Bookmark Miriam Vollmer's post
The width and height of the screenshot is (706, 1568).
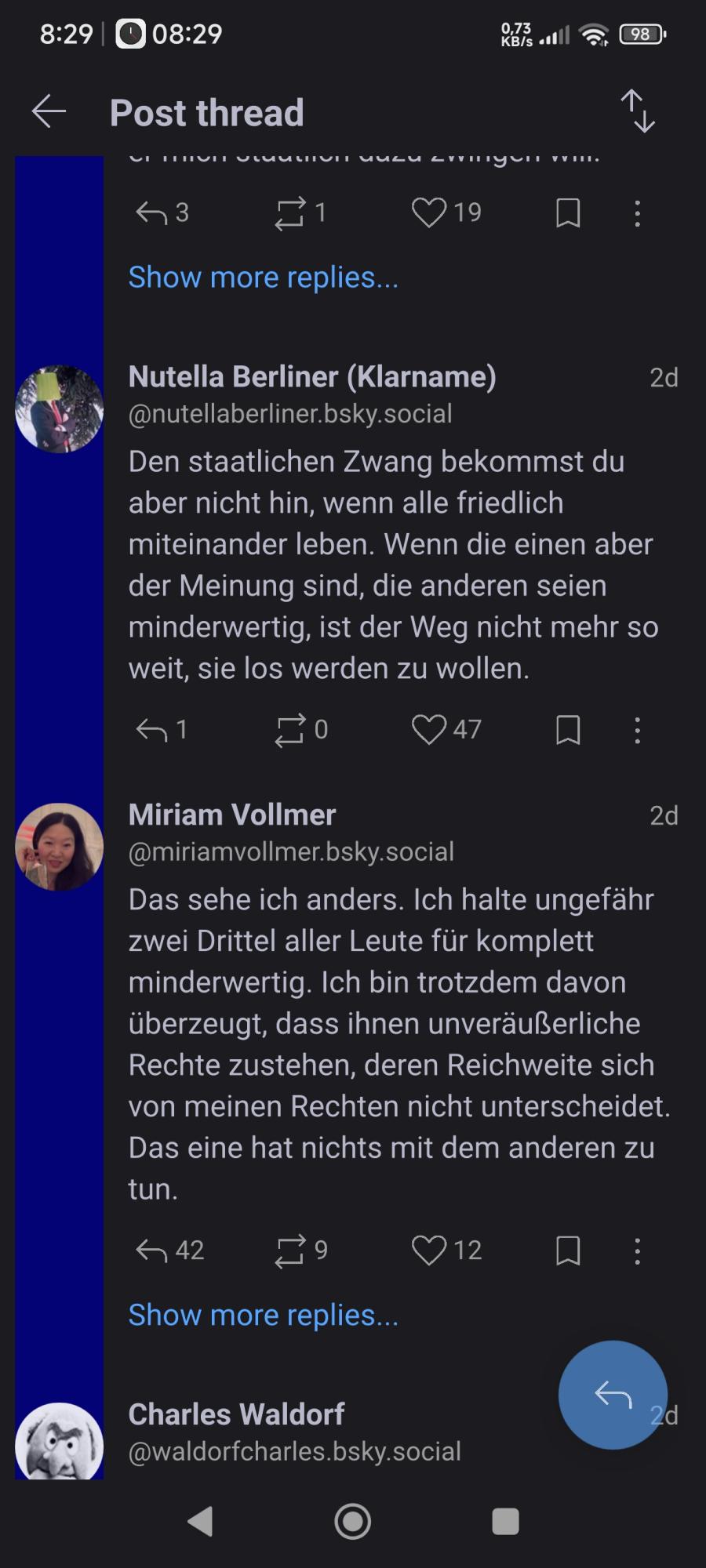(568, 1250)
